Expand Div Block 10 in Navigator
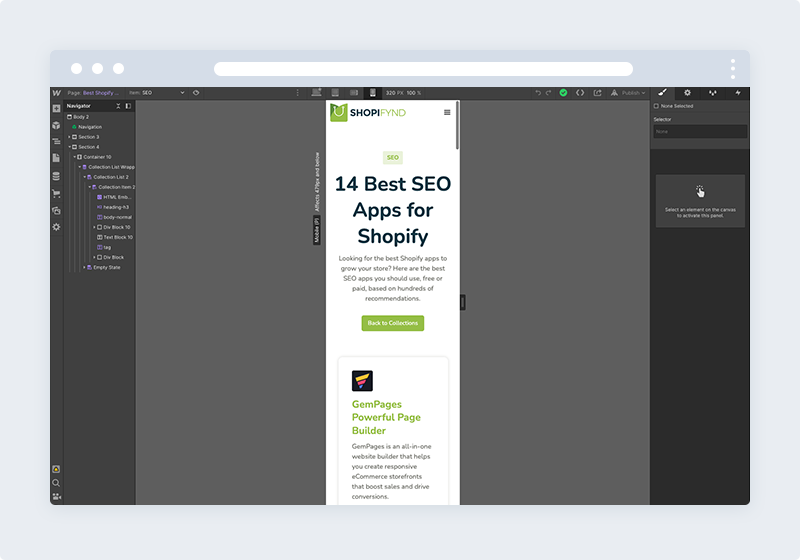The height and width of the screenshot is (560, 800). [x=94, y=227]
